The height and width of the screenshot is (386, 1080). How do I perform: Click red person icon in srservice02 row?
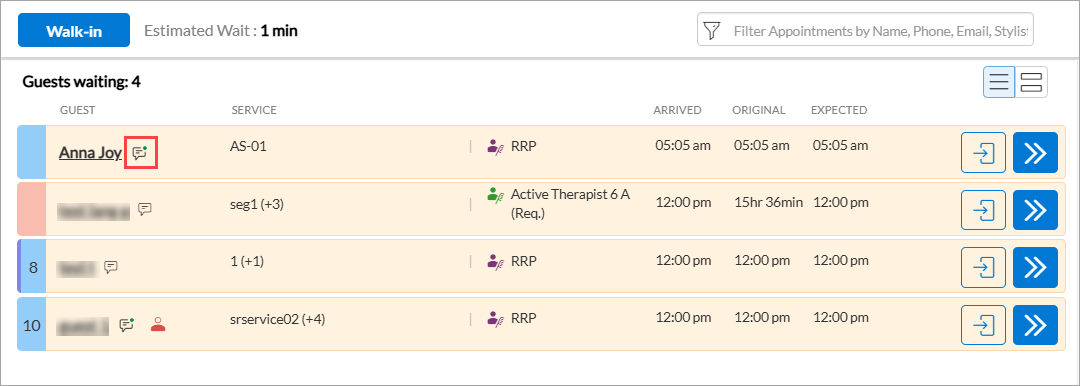pos(158,324)
